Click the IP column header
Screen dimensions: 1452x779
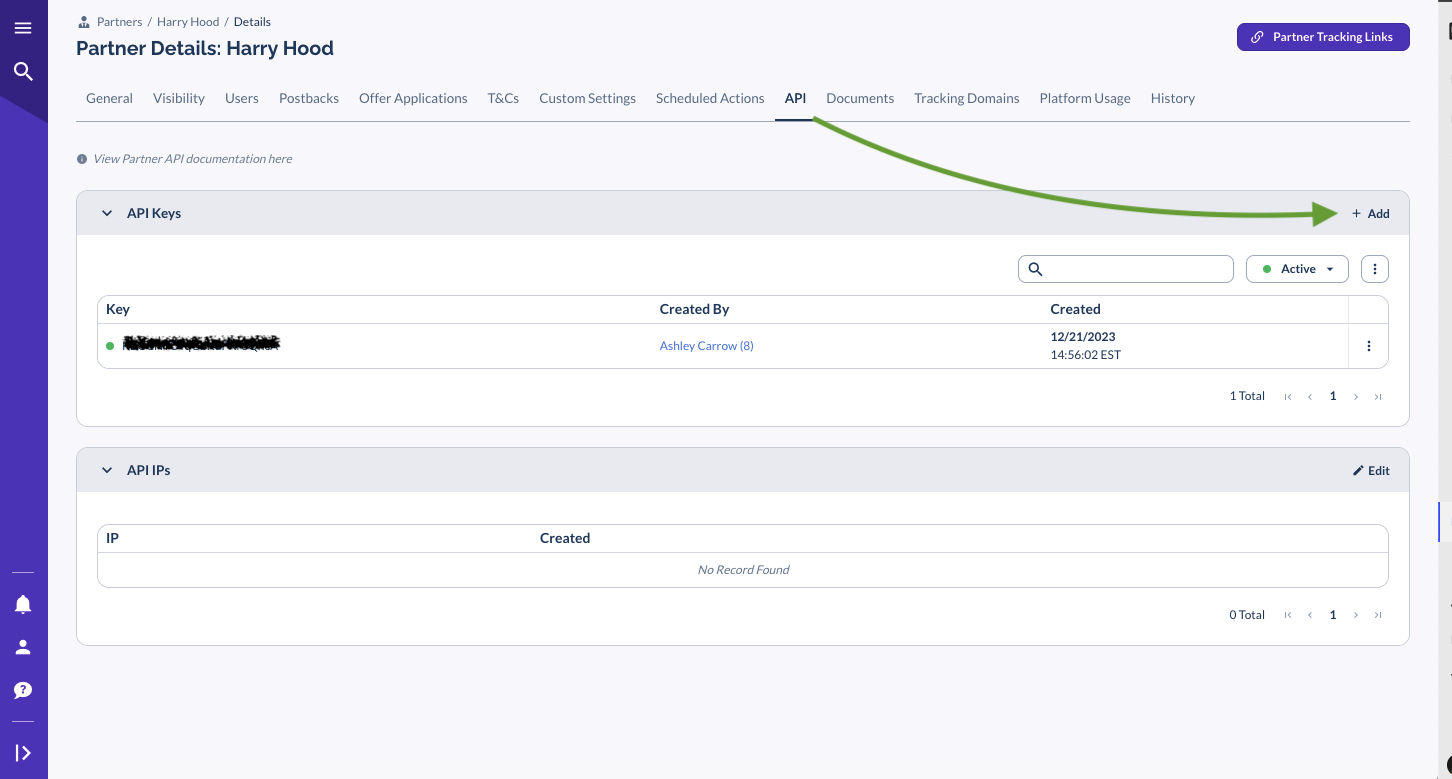(x=112, y=538)
